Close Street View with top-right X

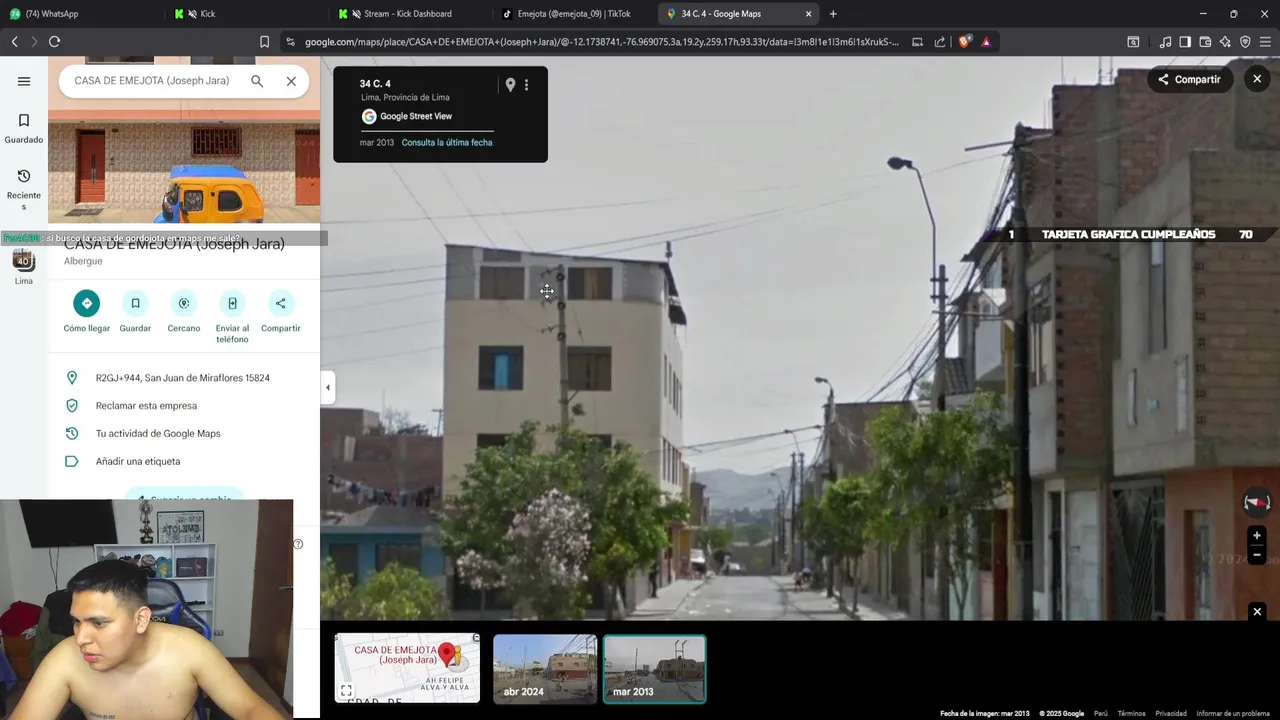coord(1257,79)
